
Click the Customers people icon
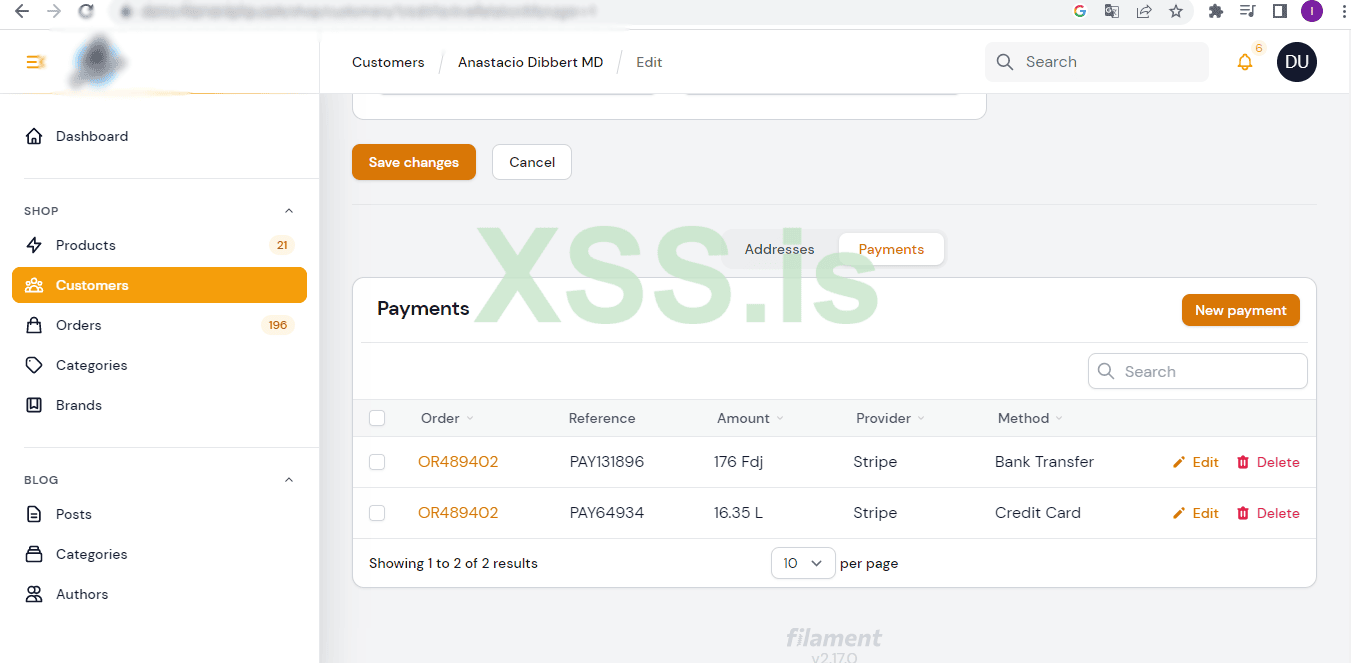34,285
